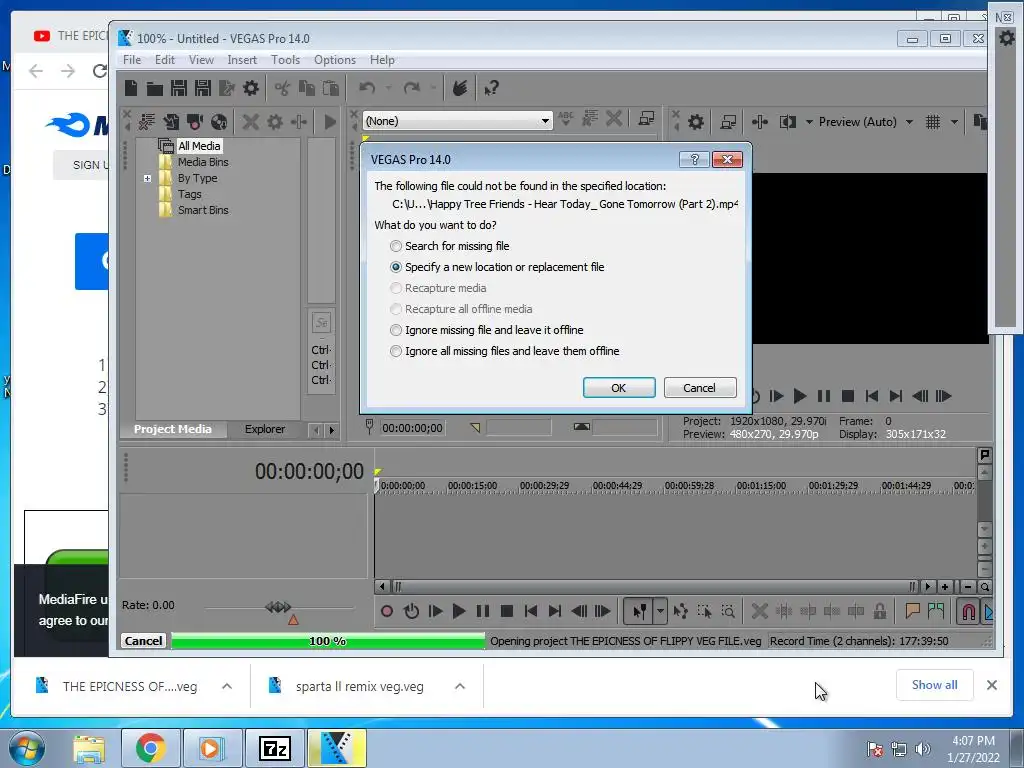
Task: Open the edit tool selector dropdown arrow
Action: [660, 611]
